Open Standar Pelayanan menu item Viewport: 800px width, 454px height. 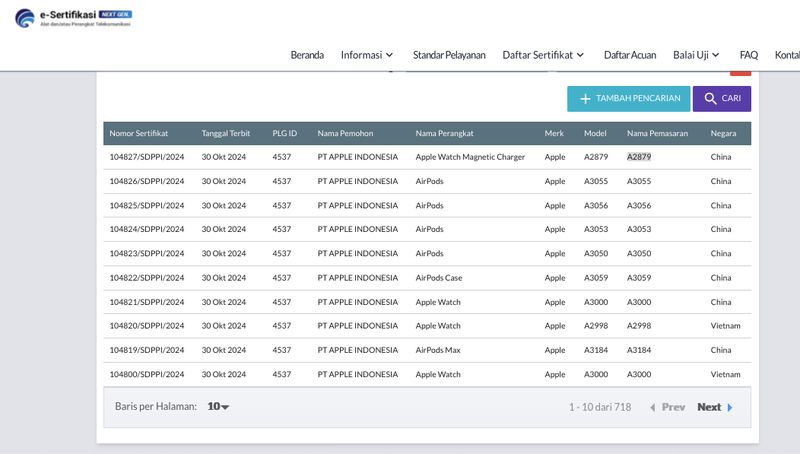(x=449, y=55)
